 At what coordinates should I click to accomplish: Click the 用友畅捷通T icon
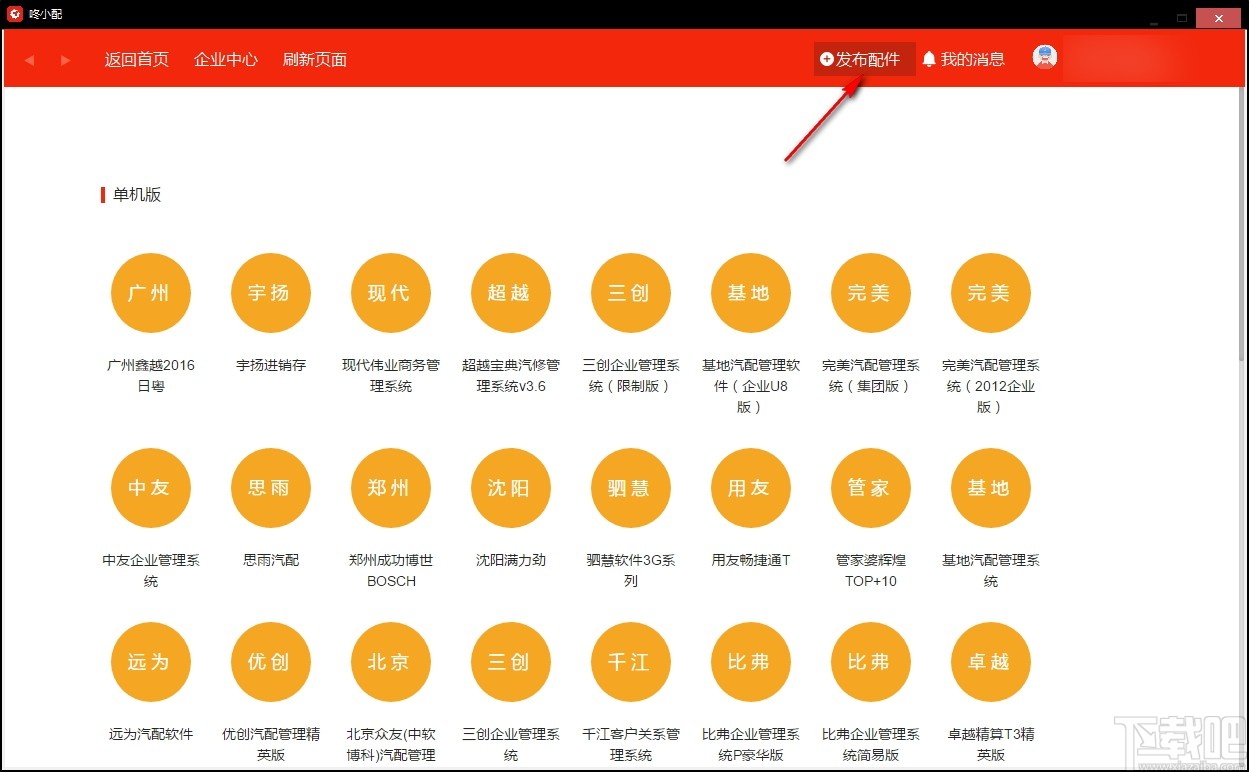(750, 487)
